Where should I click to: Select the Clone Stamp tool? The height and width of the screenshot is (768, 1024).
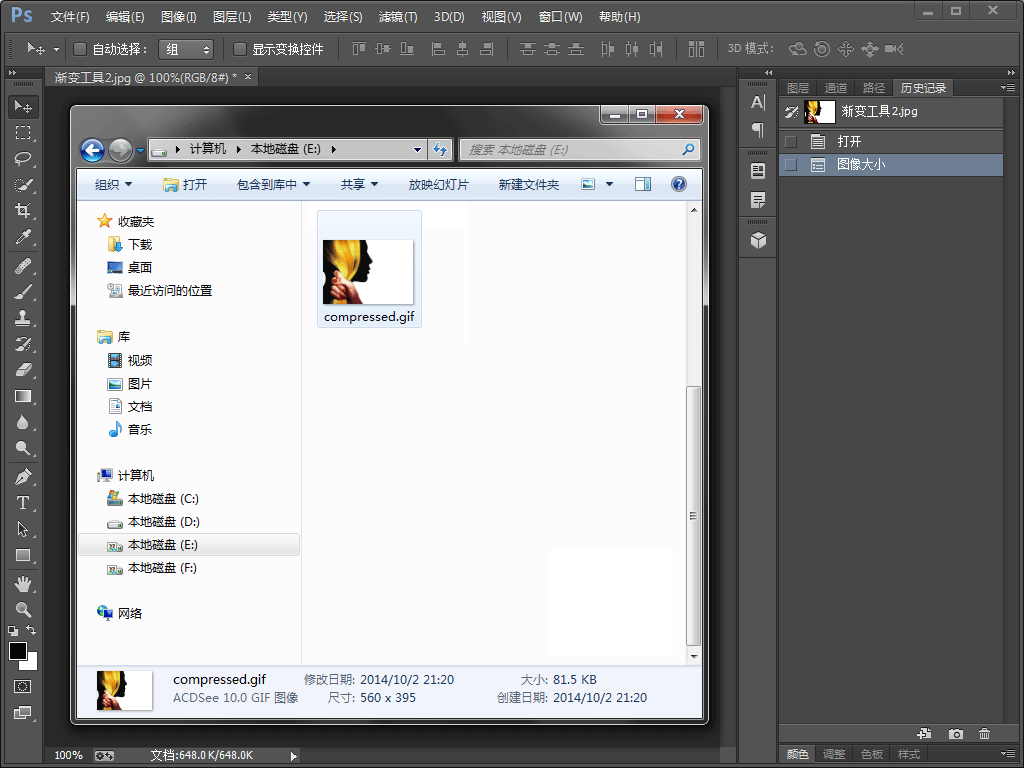click(23, 318)
